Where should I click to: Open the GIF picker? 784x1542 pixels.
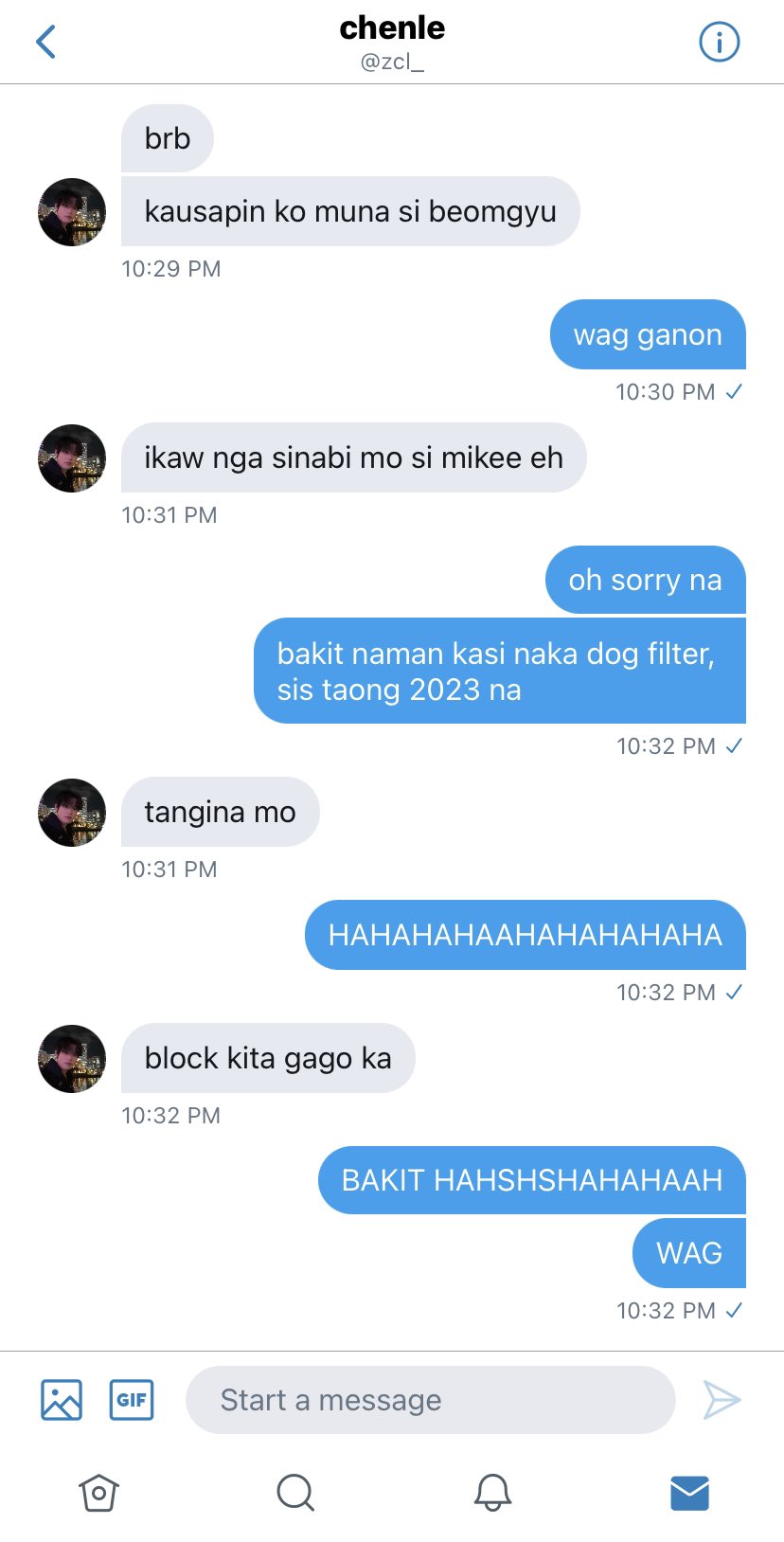[132, 1400]
